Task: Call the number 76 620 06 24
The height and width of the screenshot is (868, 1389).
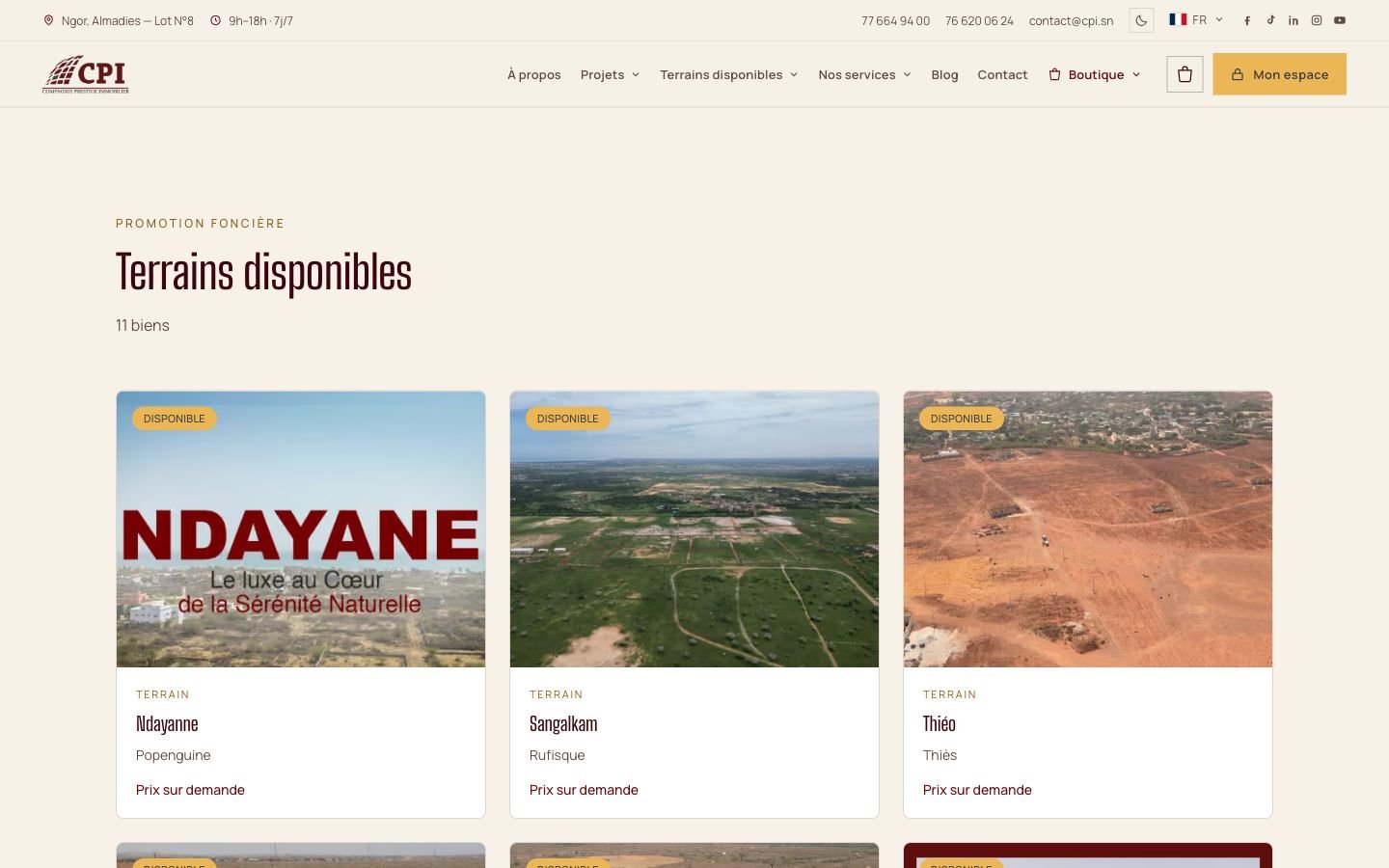Action: (979, 20)
